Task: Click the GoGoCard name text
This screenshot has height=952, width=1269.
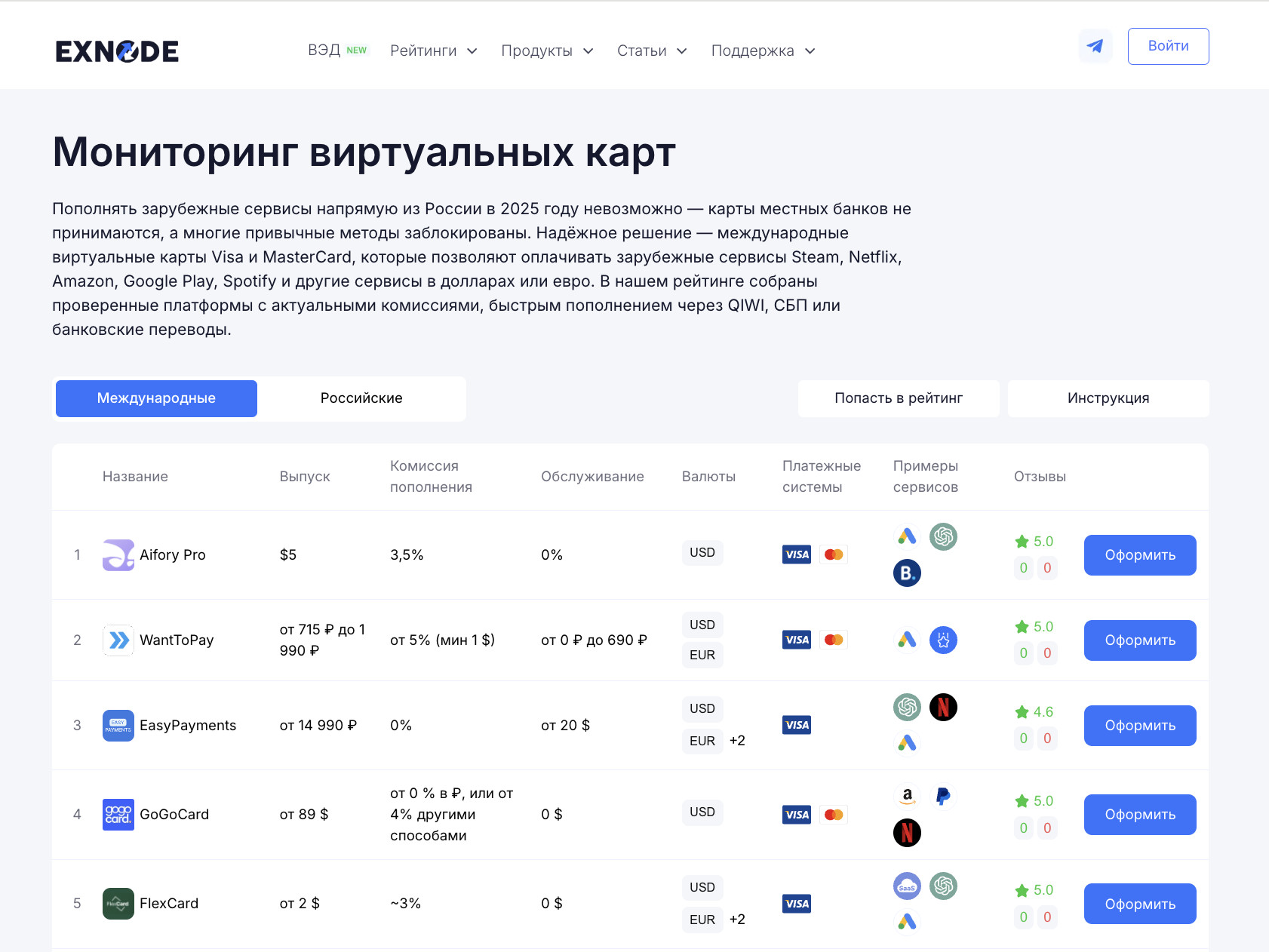Action: click(174, 815)
